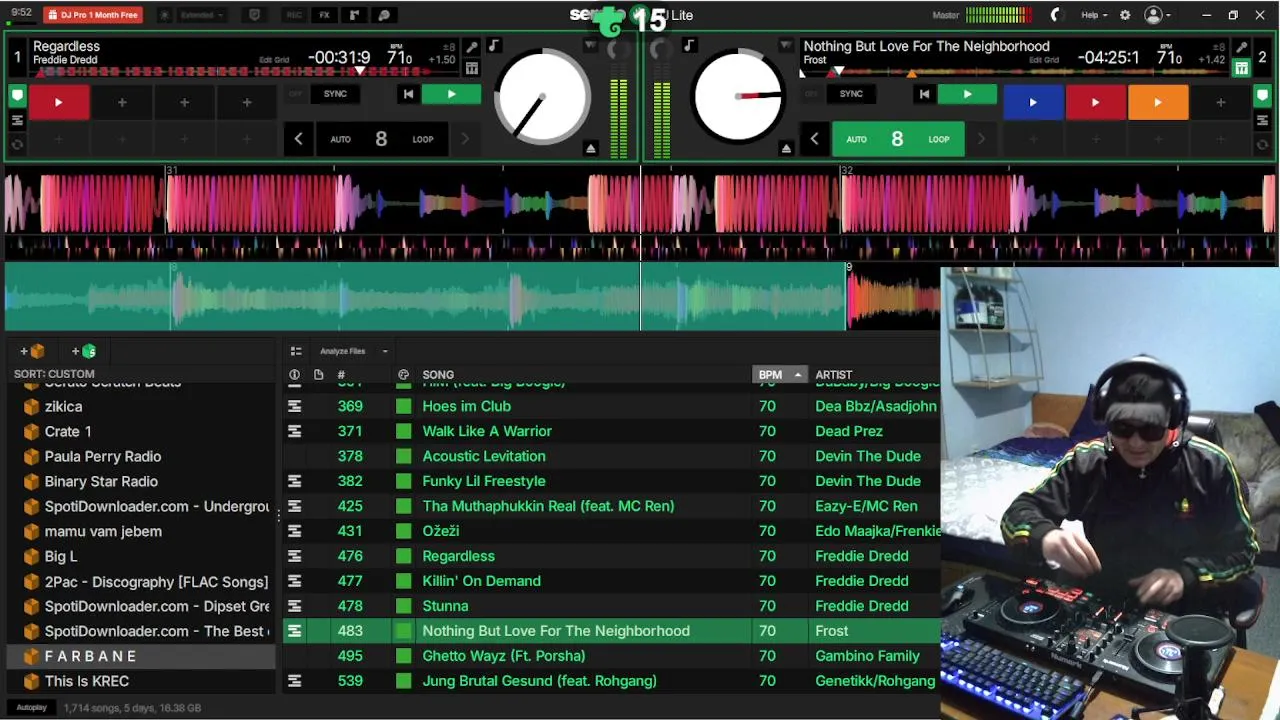This screenshot has width=1280, height=720.
Task: Trigger the red cue point on deck 1
Action: click(59, 102)
